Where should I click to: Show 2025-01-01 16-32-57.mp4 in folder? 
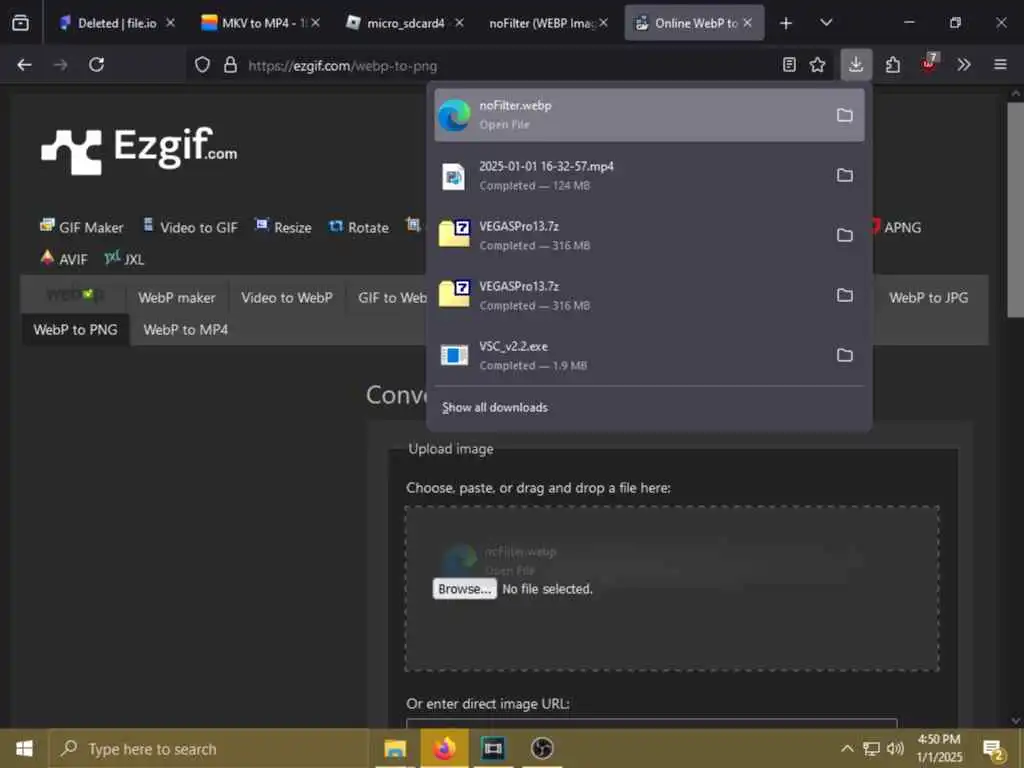pos(844,175)
